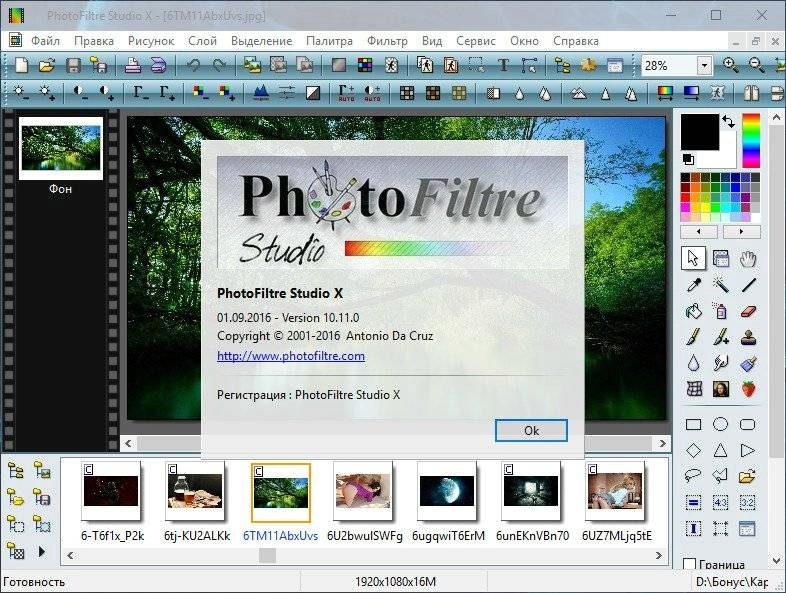Increase brightness with the sun plus icon
Viewport: 786px width, 593px height.
point(47,93)
